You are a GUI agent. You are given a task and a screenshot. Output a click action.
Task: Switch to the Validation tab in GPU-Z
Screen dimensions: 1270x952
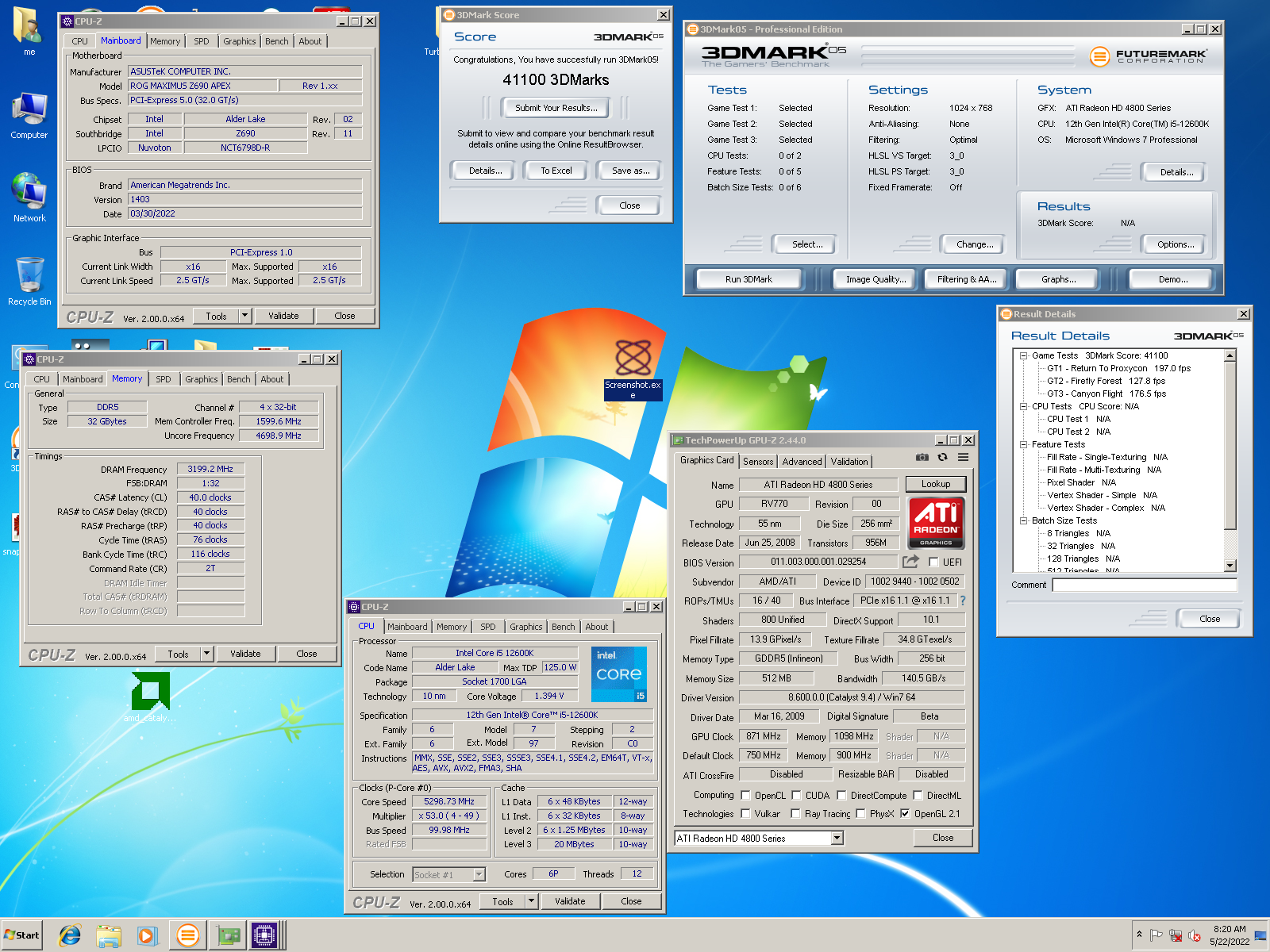(x=849, y=462)
